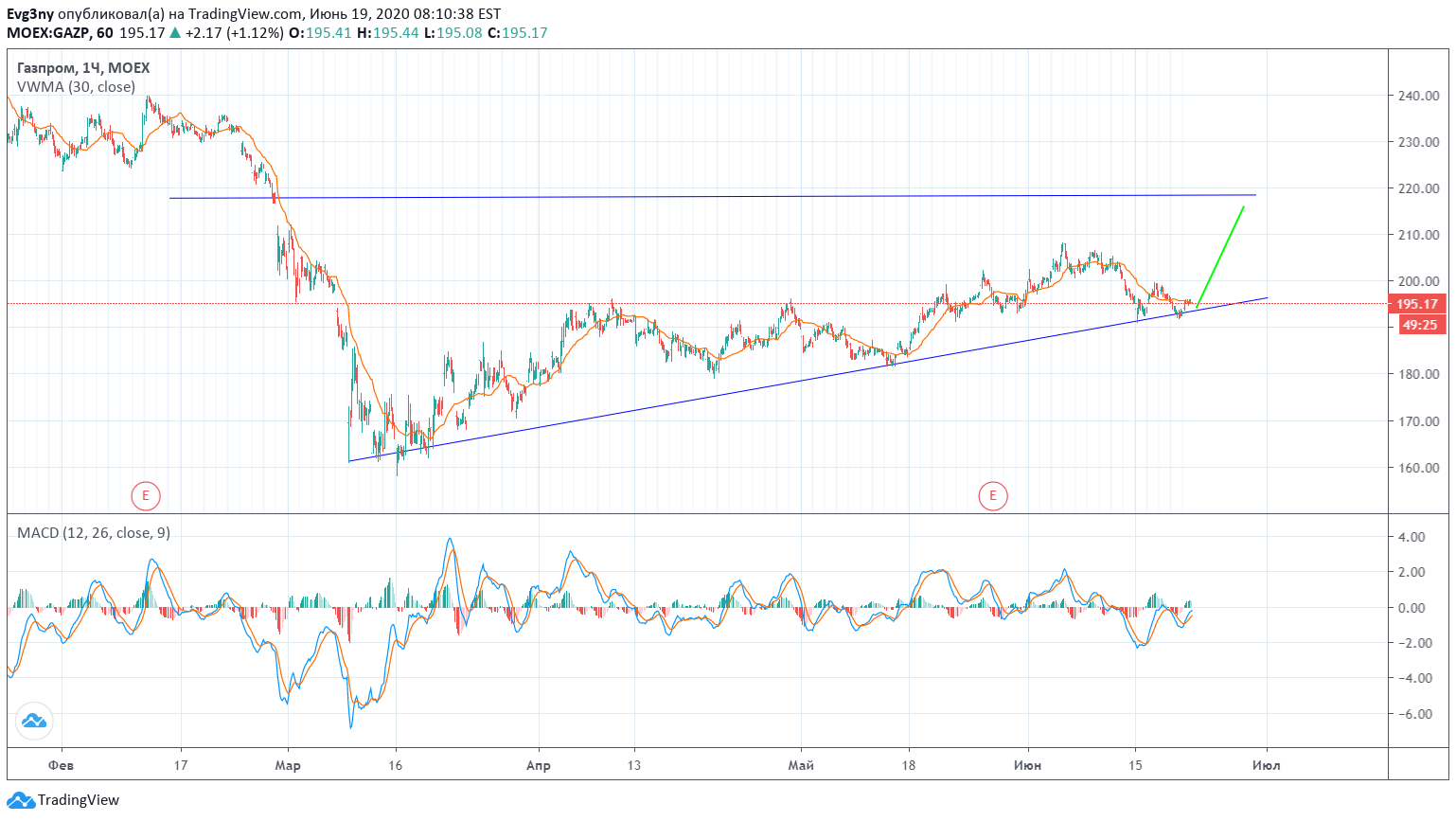Click the TradingView logo at bottom left
The height and width of the screenshot is (821, 1456).
pos(21,800)
